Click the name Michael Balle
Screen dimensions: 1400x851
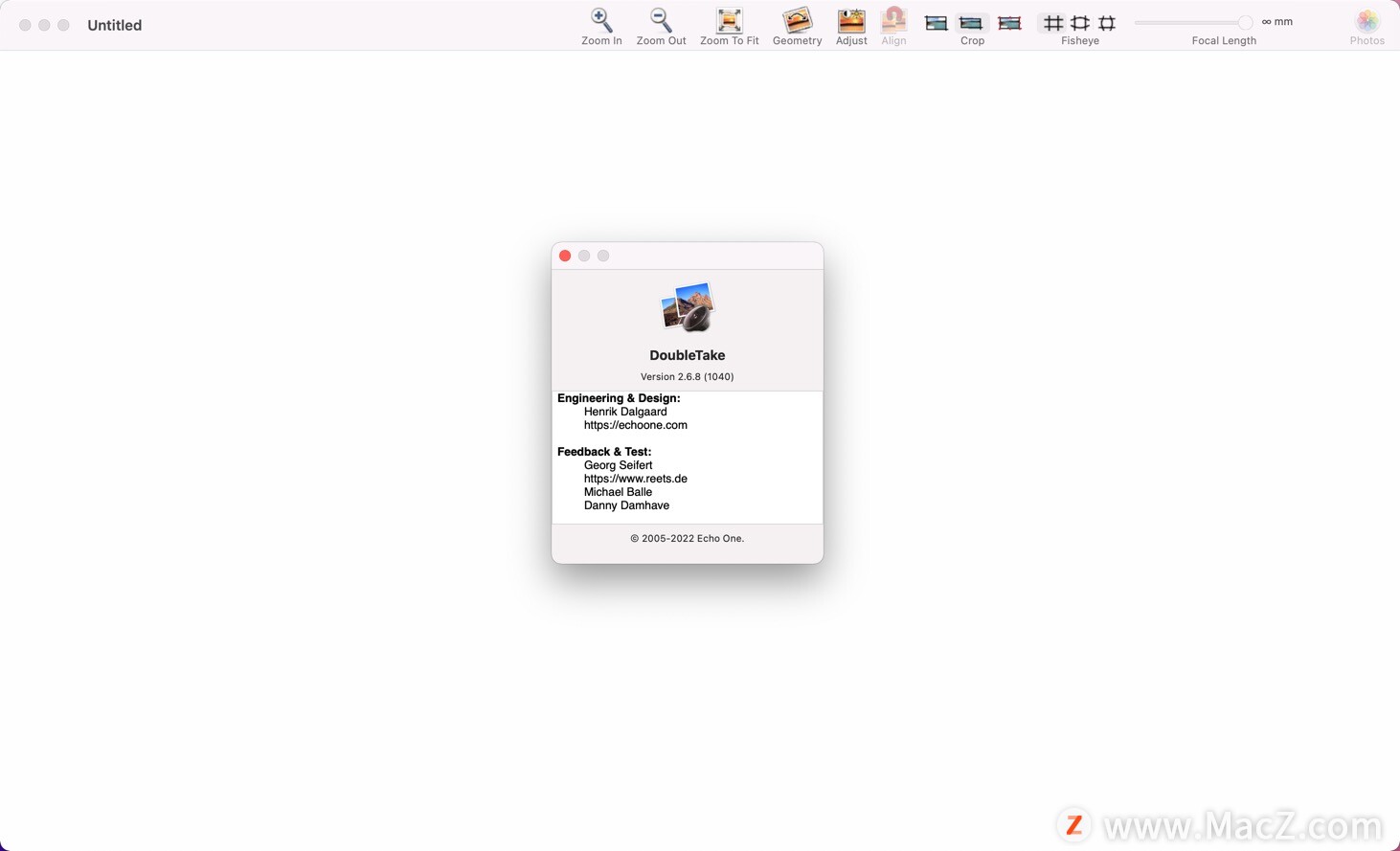point(618,492)
